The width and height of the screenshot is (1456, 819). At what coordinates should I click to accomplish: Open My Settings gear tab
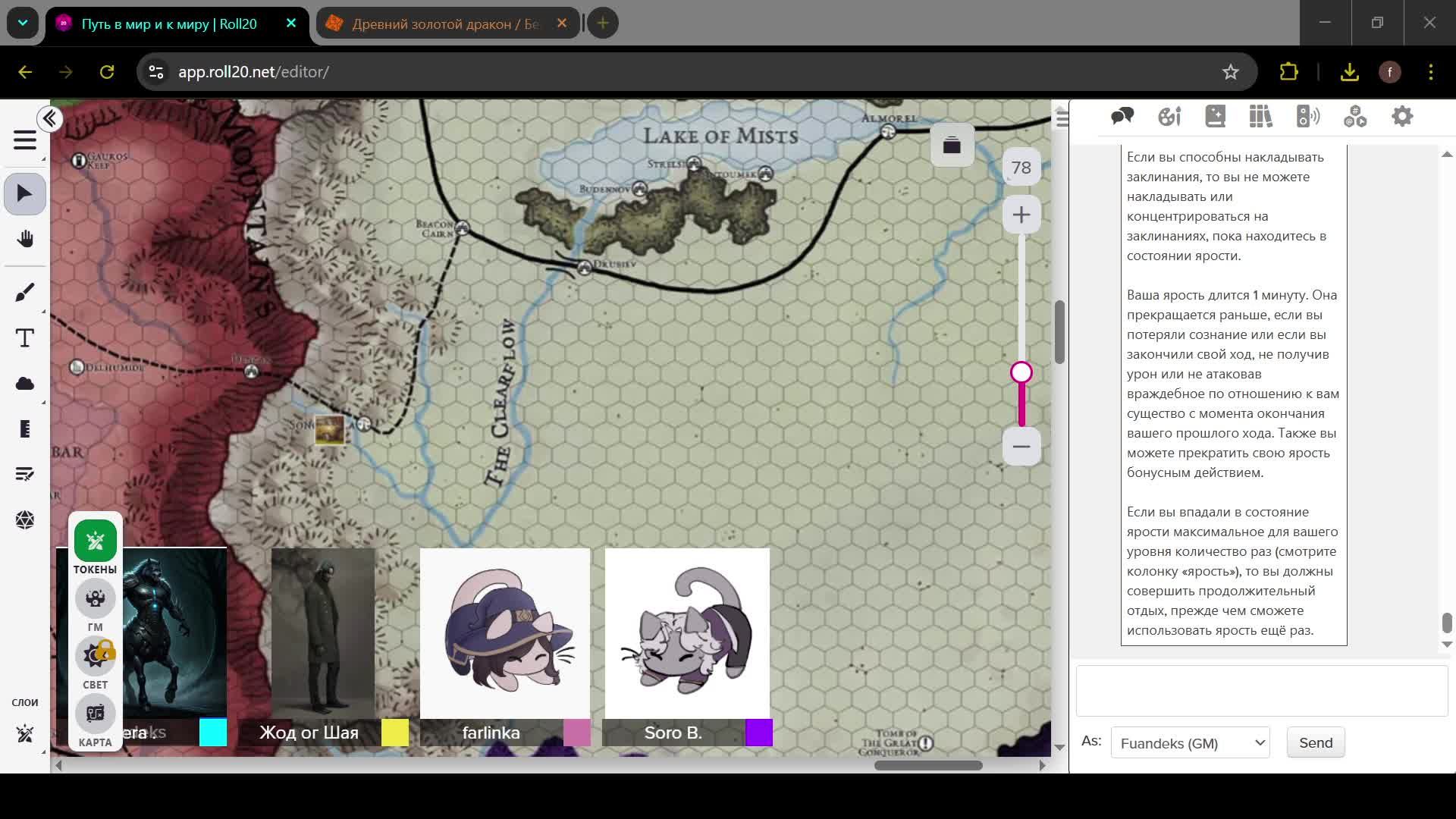1401,117
